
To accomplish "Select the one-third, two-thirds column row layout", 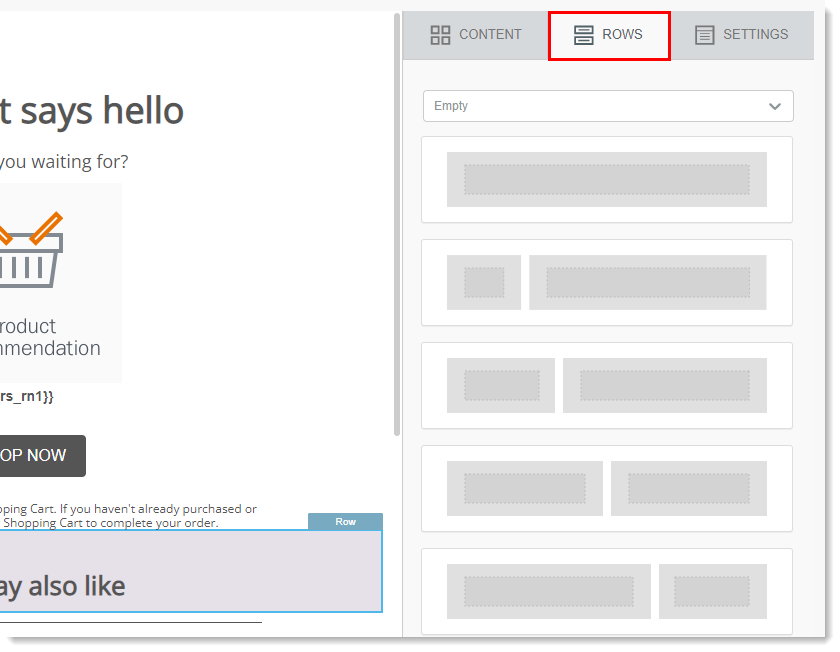I will (607, 385).
